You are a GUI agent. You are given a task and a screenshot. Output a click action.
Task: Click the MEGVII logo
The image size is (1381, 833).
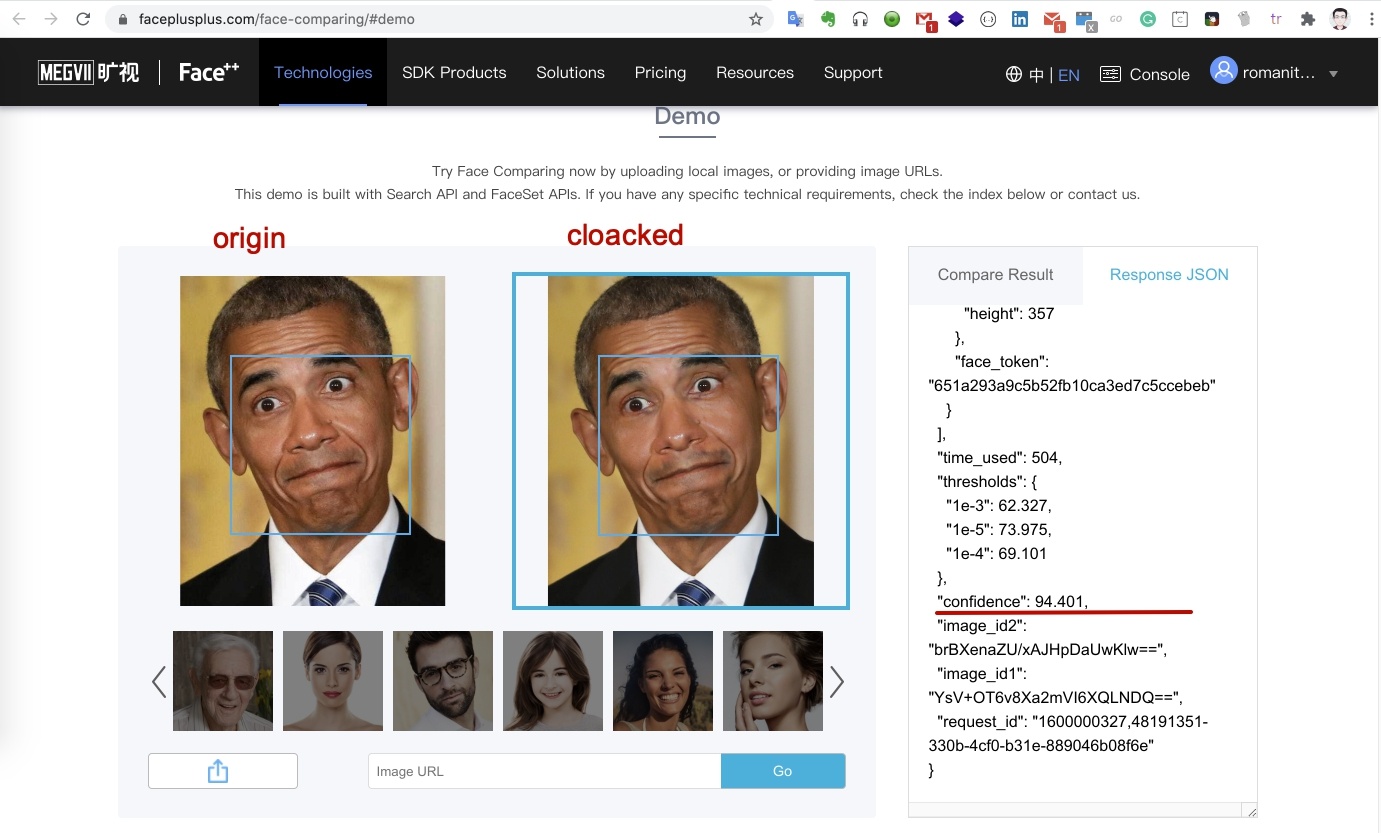pyautogui.click(x=88, y=71)
